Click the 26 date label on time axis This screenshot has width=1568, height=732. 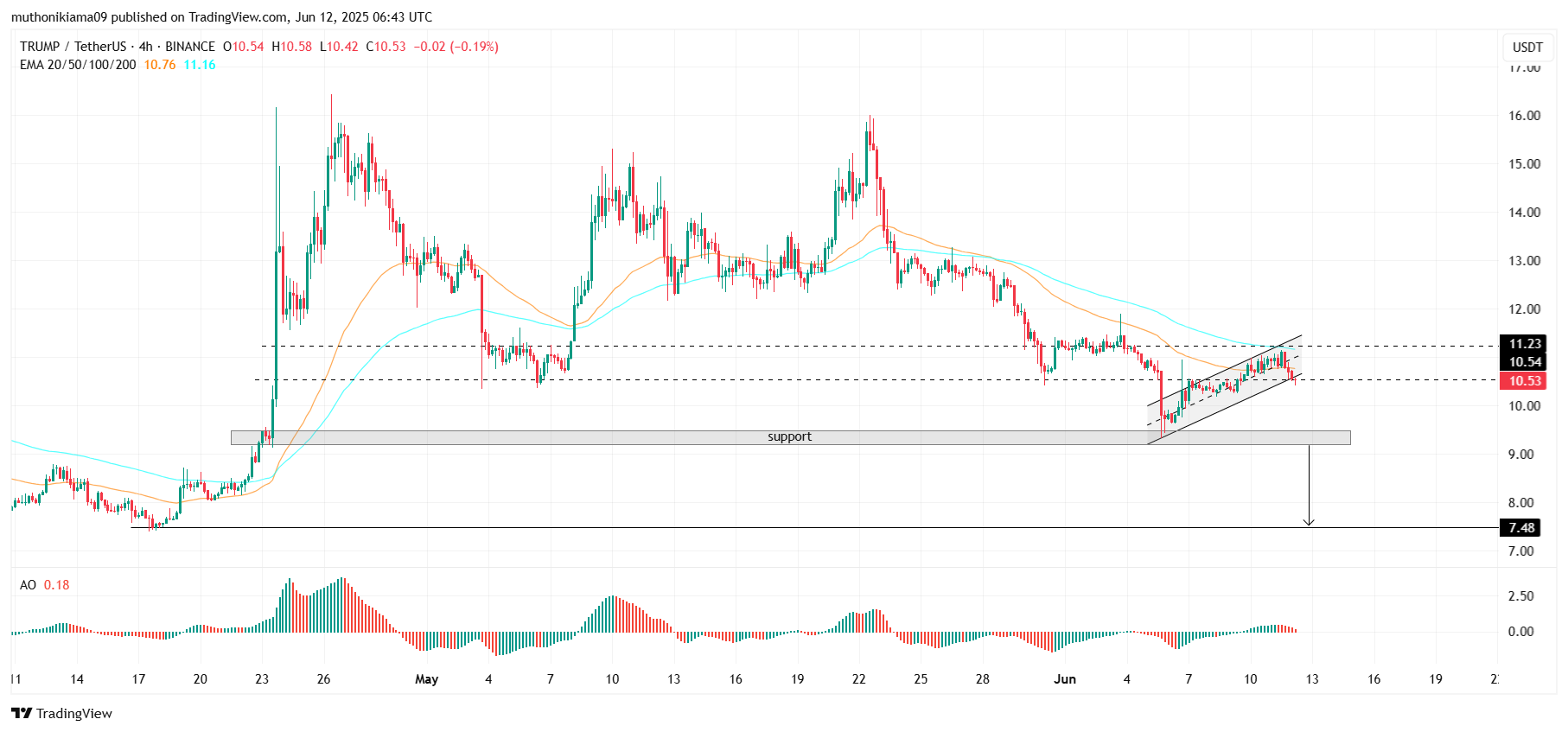tap(323, 679)
